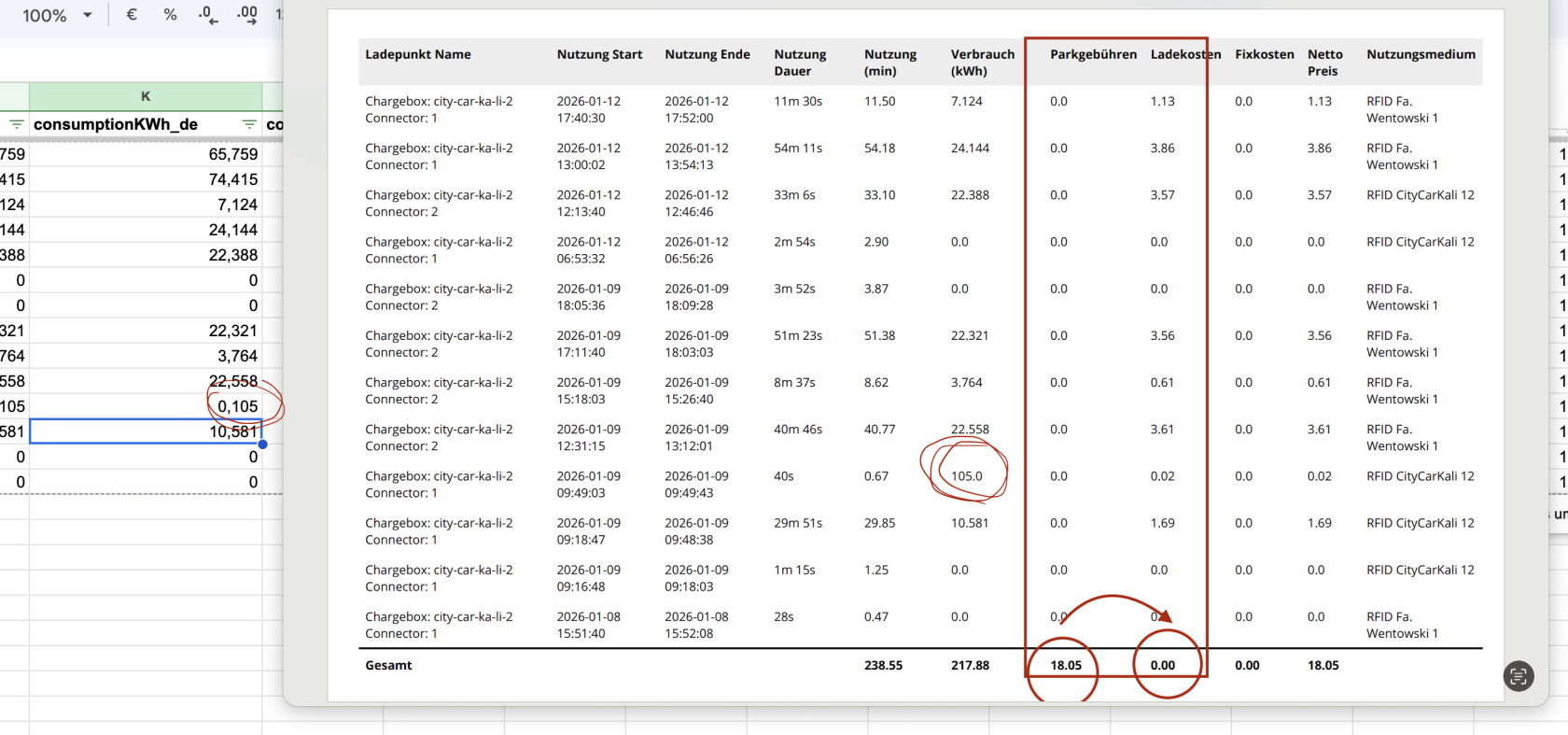Click the "Nutzung Start" column header
The width and height of the screenshot is (1568, 735).
coord(599,54)
